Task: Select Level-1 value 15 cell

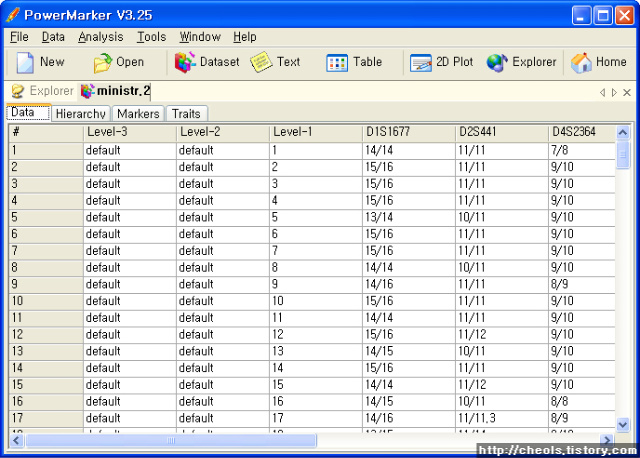Action: tap(316, 385)
